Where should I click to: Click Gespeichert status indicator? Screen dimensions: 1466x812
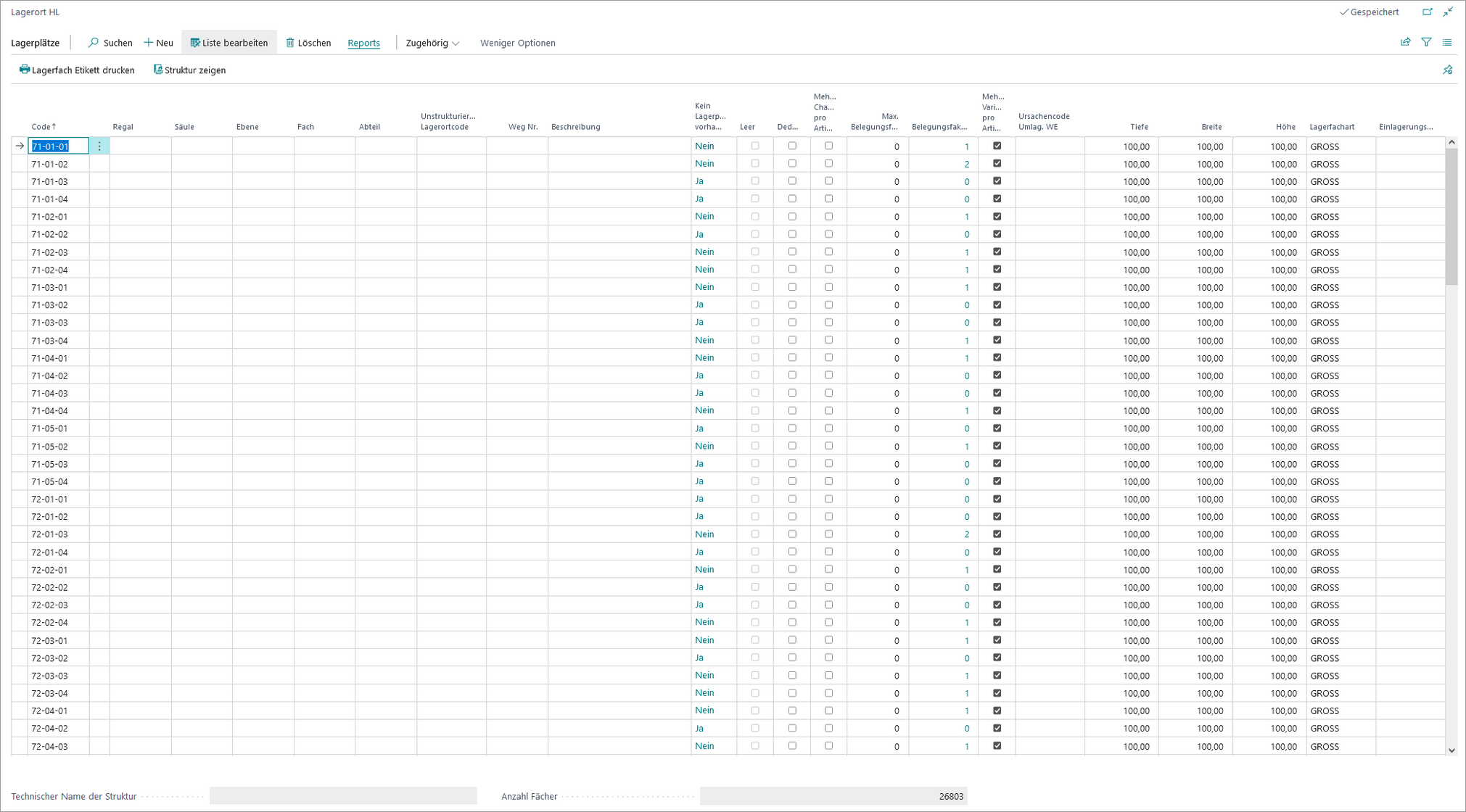[1370, 12]
